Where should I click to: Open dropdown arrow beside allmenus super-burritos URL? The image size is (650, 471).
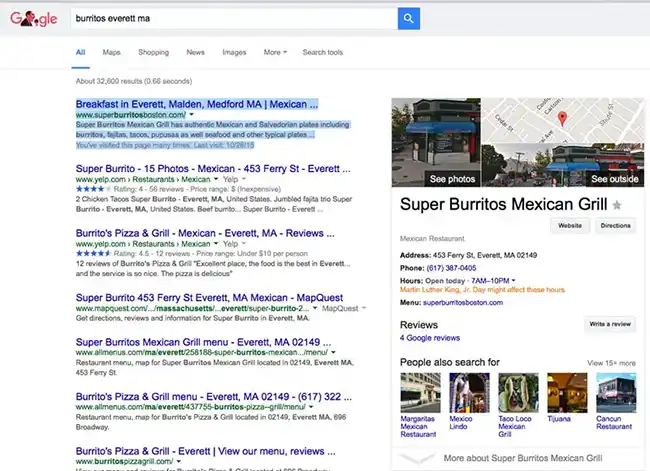333,352
